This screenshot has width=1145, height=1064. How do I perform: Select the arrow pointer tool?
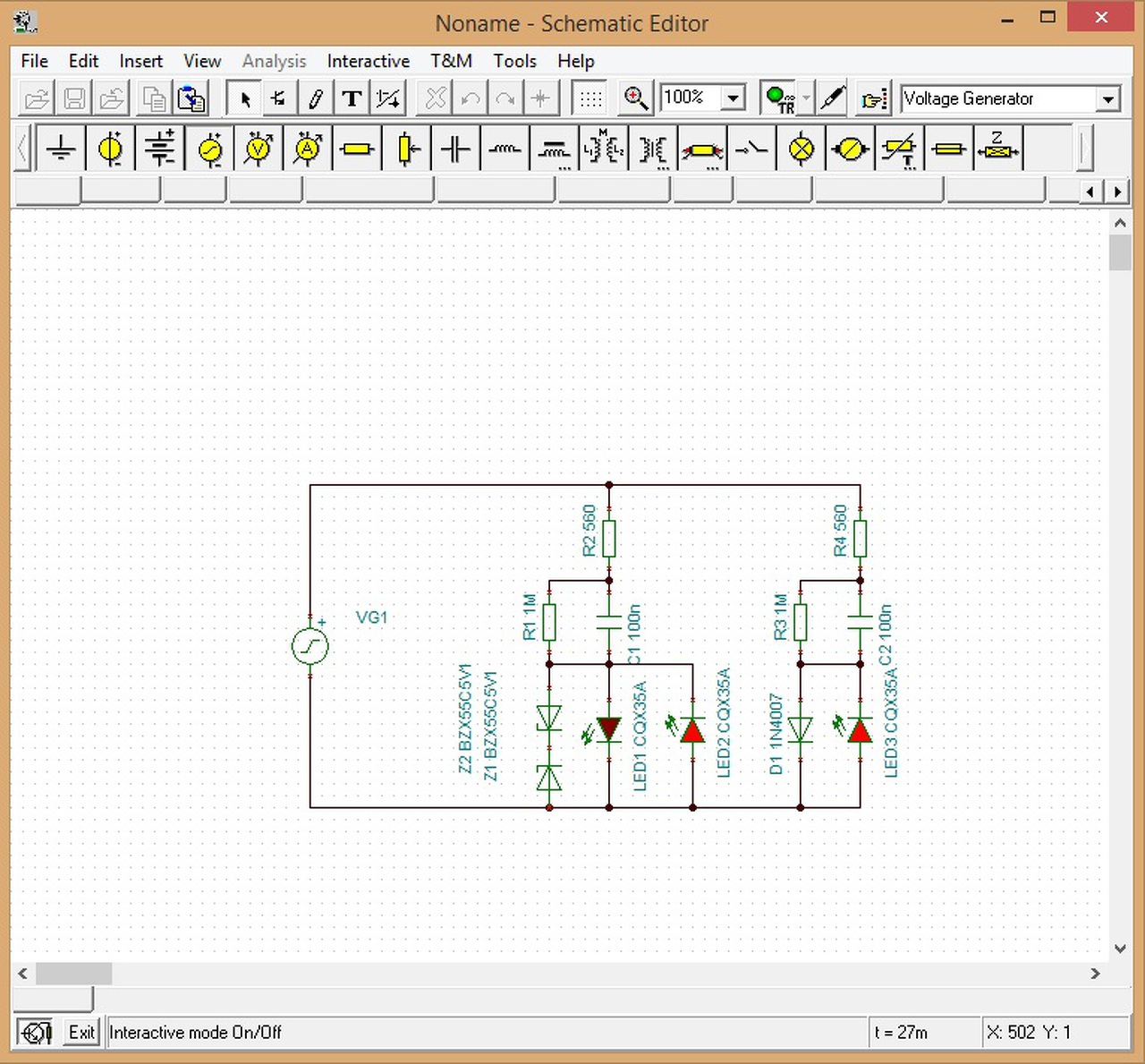click(x=244, y=98)
